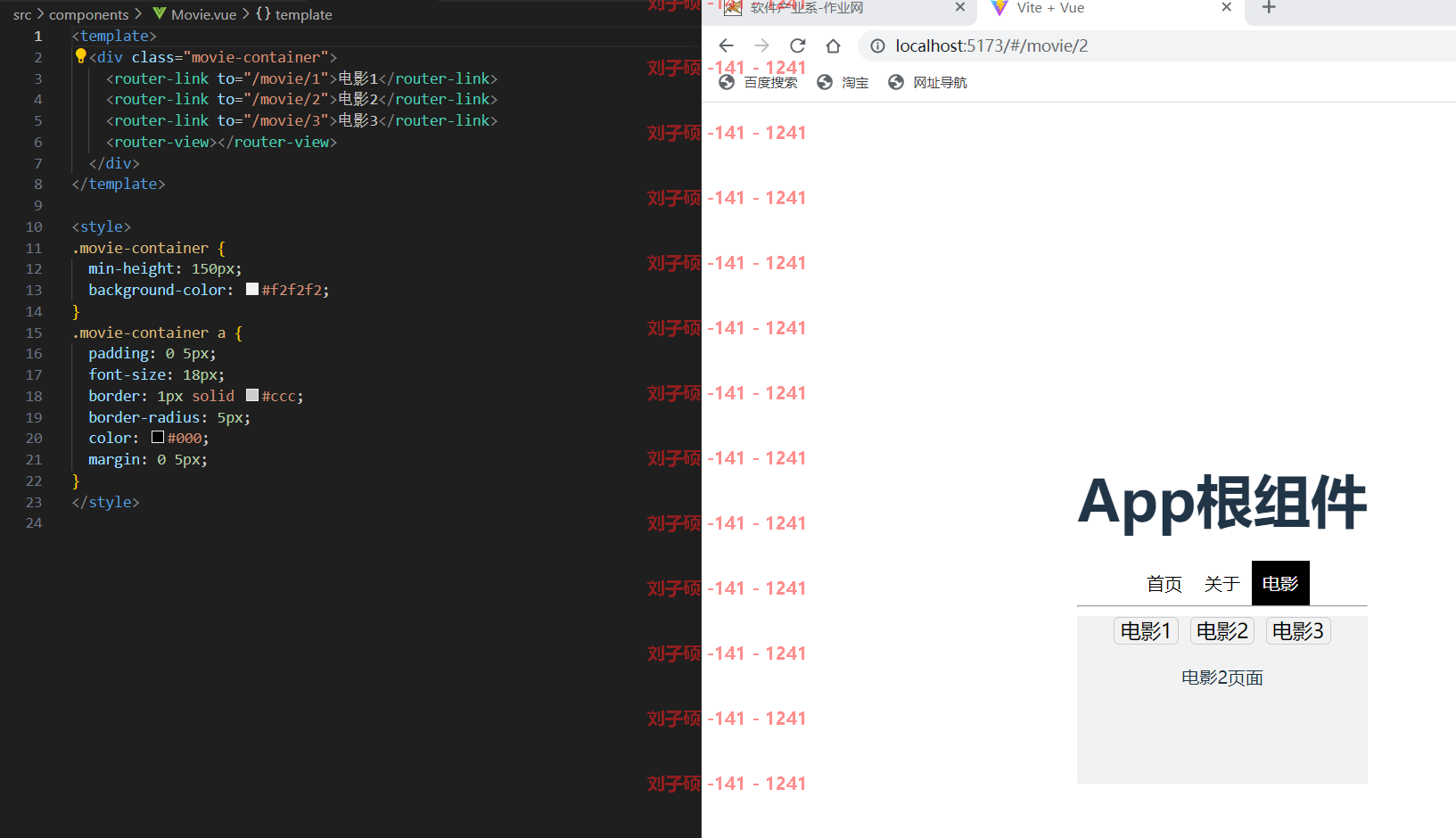
Task: Close the 软件产业系-作业网 tab
Action: pyautogui.click(x=959, y=7)
